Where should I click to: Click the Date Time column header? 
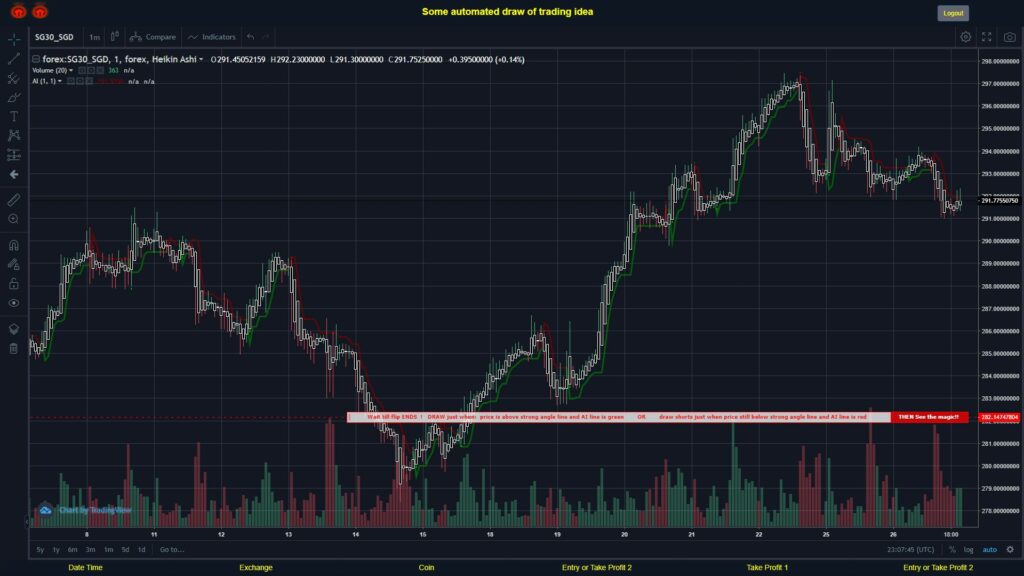pyautogui.click(x=86, y=568)
